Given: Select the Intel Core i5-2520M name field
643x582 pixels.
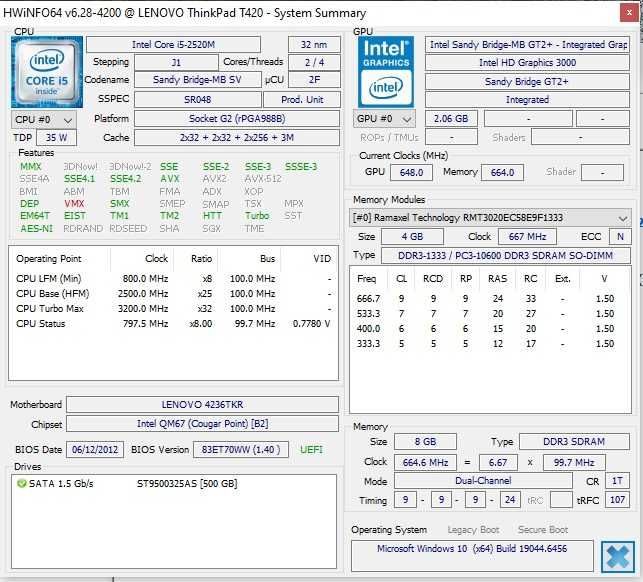Looking at the screenshot, I should [173, 45].
